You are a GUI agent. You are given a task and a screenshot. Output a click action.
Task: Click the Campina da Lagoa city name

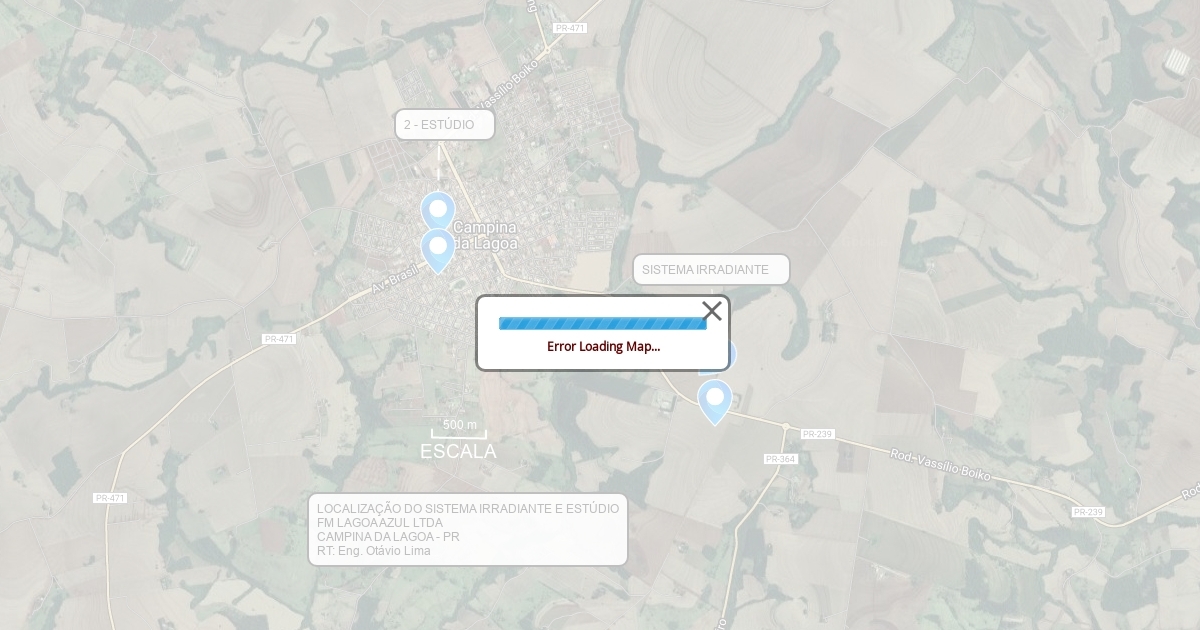(486, 235)
